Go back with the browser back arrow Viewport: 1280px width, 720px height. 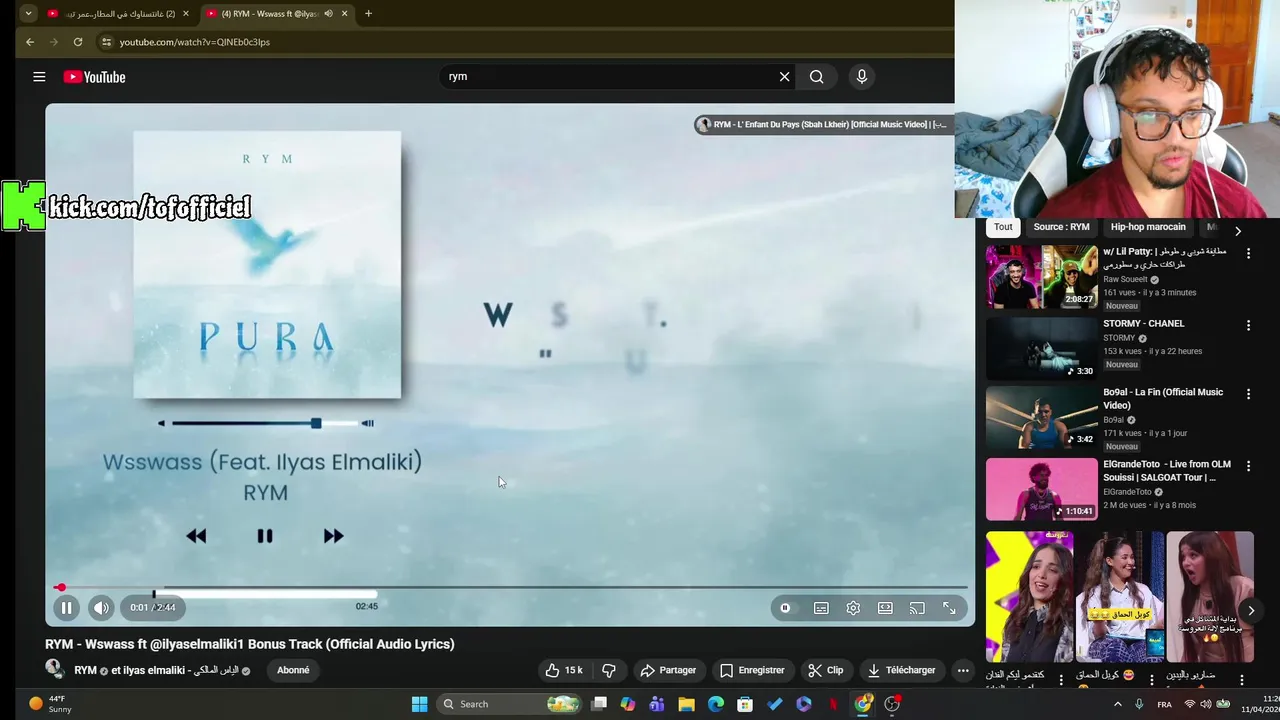[x=30, y=42]
